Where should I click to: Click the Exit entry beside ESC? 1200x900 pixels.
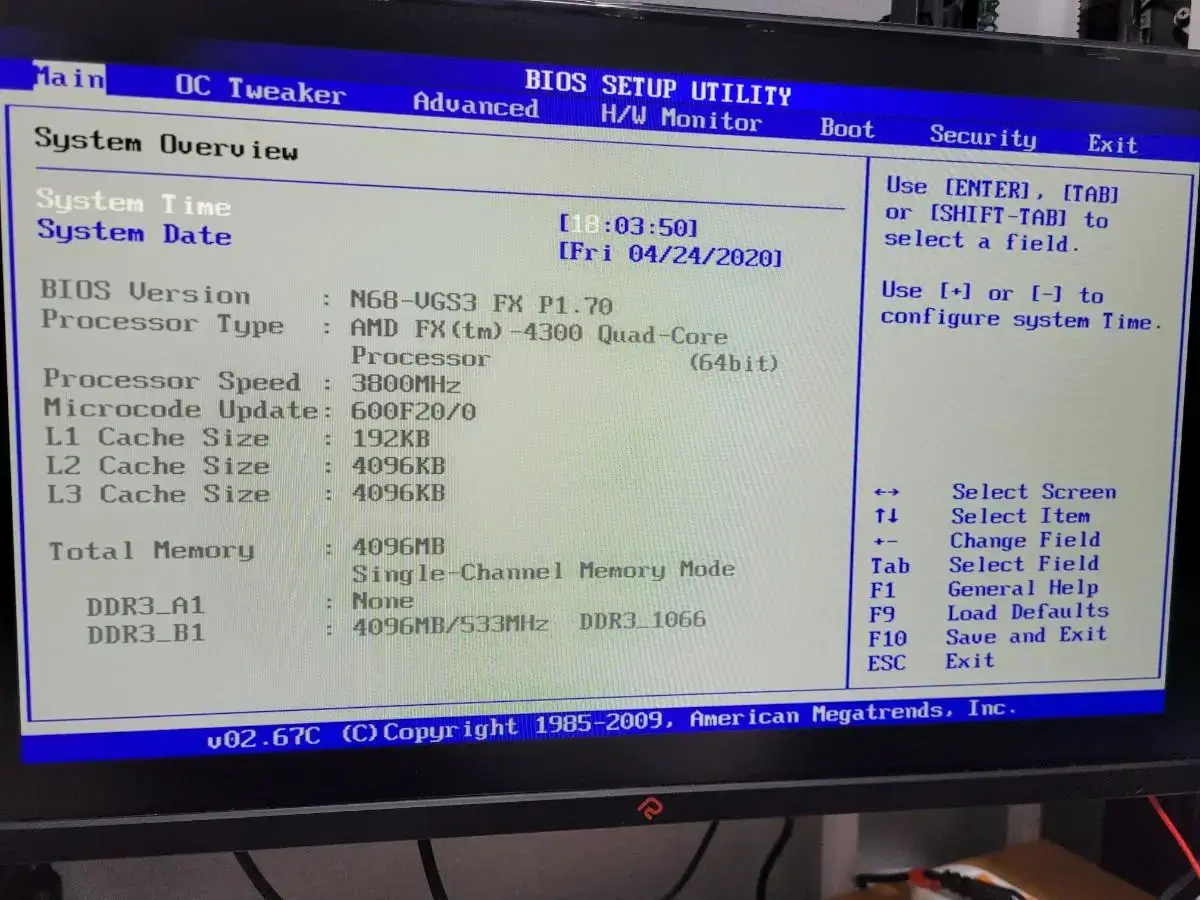tap(970, 661)
